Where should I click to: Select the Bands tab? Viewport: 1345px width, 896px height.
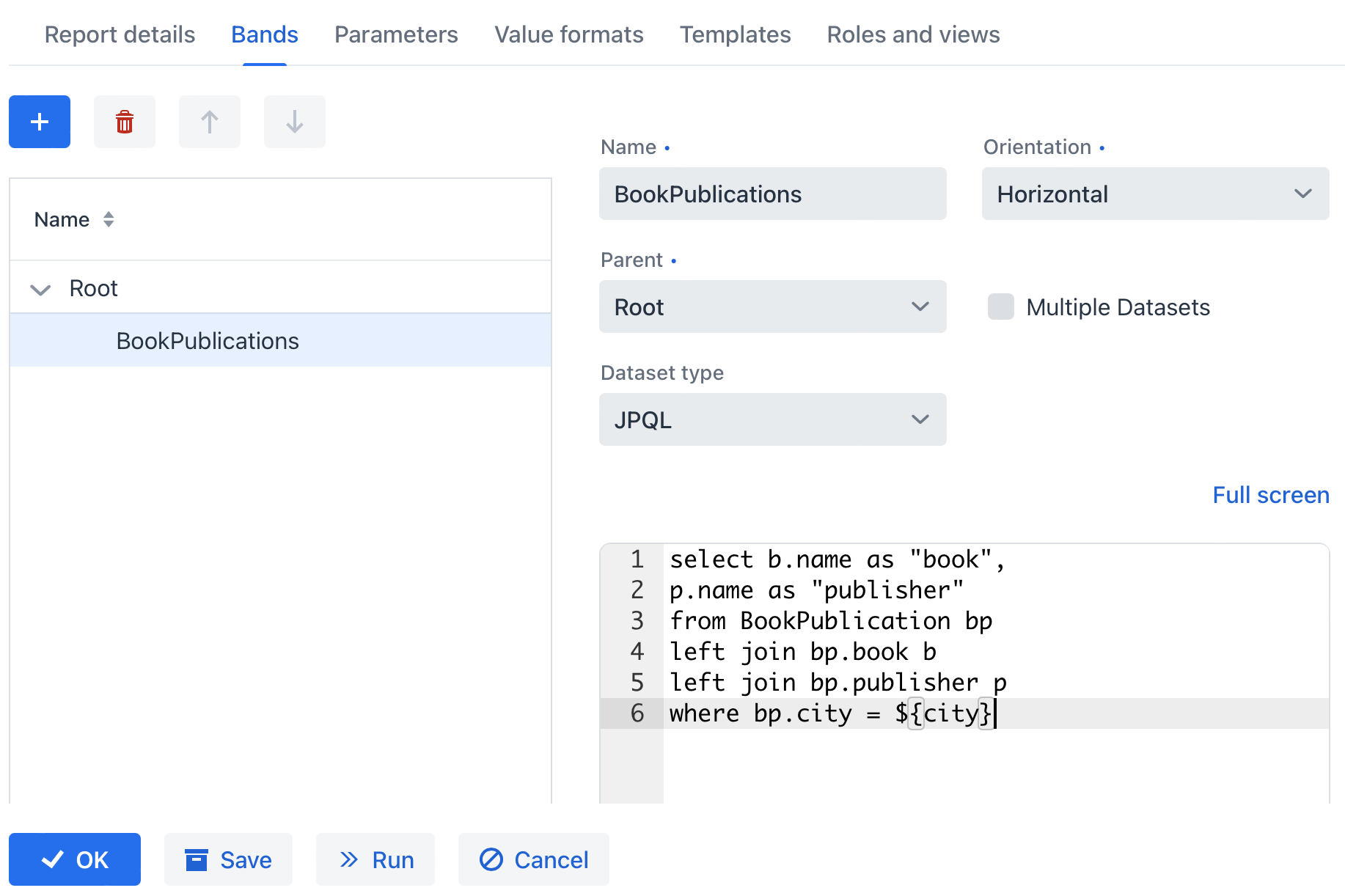pos(265,34)
